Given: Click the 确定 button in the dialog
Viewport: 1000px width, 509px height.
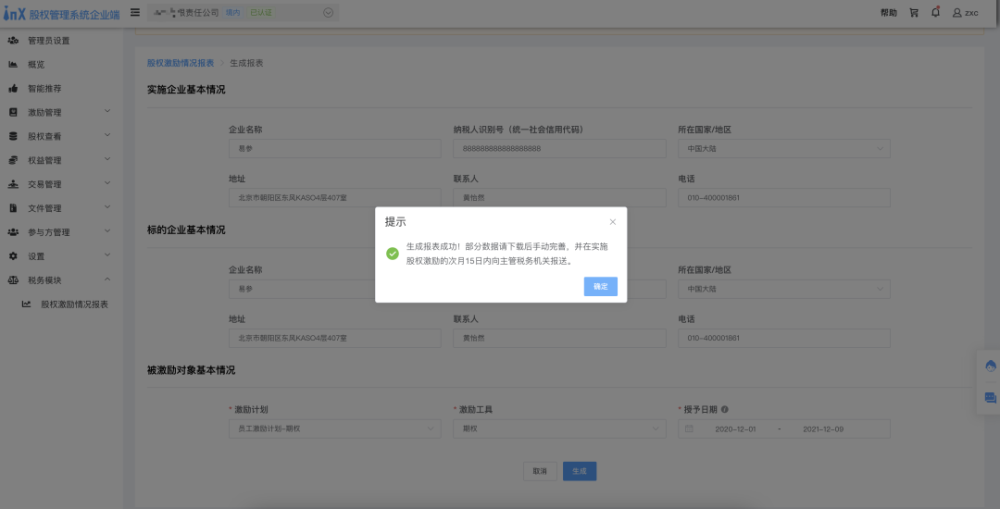Looking at the screenshot, I should tap(601, 286).
